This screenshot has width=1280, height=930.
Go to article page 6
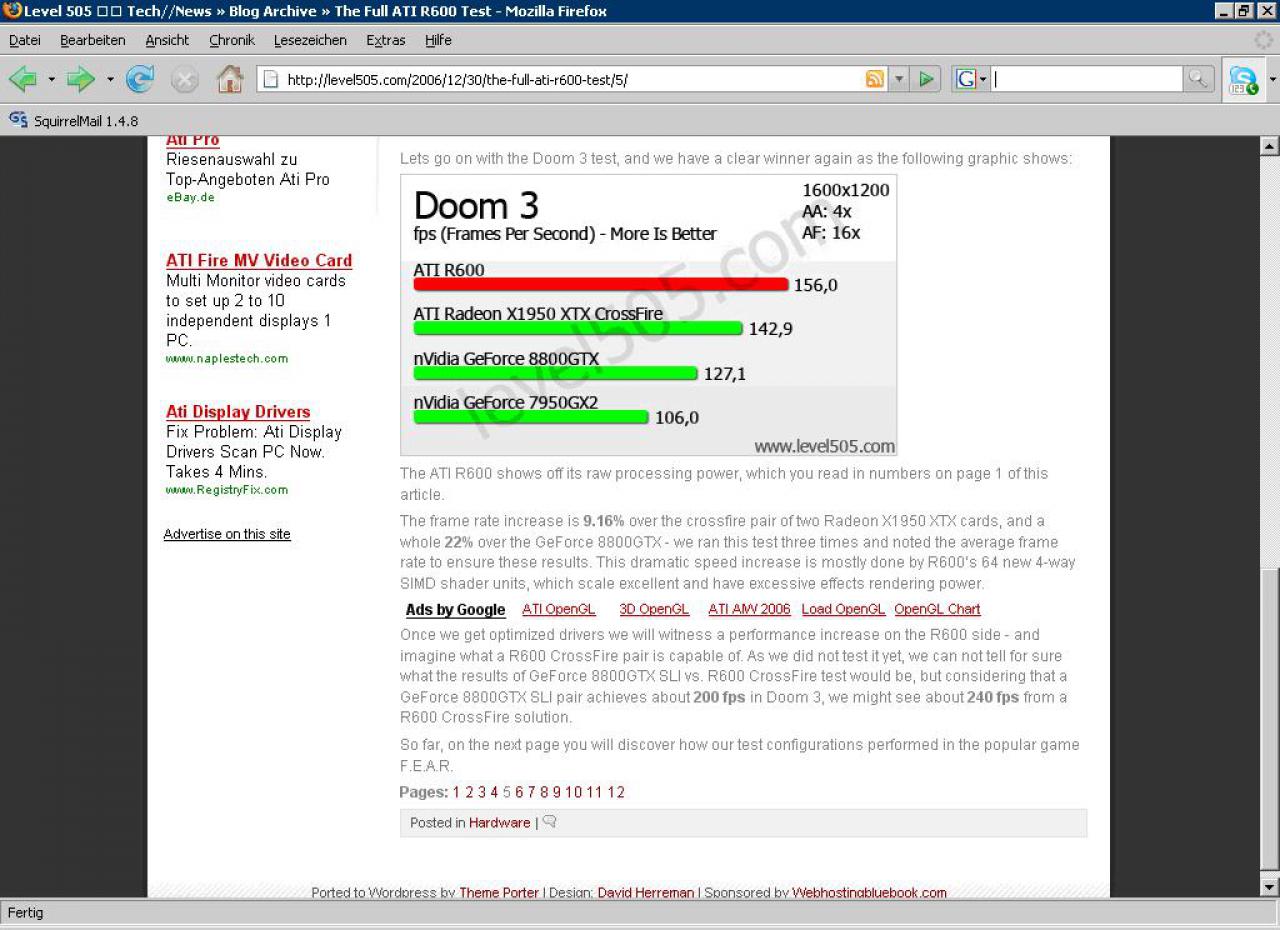pos(519,792)
